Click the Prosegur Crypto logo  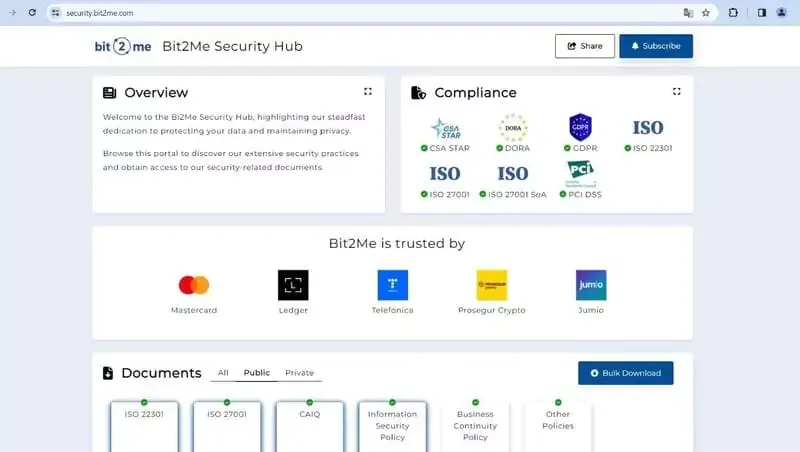[x=491, y=285]
